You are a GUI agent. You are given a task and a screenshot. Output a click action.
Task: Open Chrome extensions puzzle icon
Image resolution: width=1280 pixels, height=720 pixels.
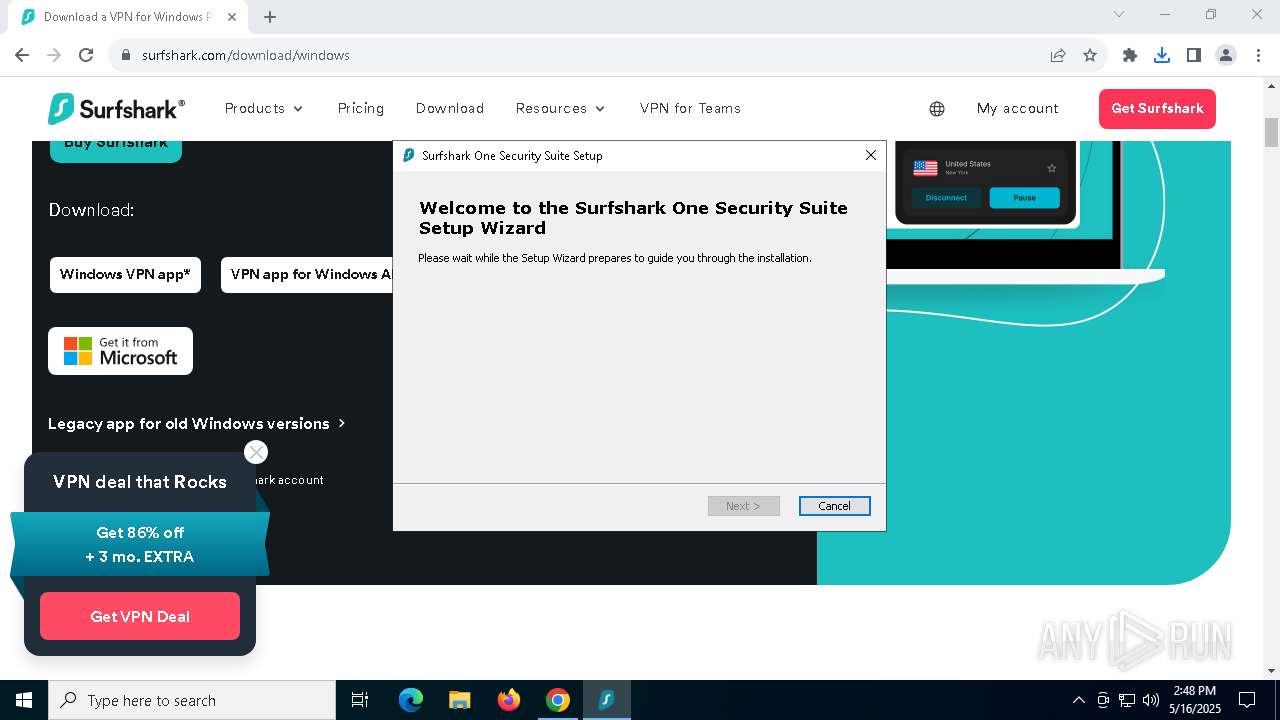click(x=1130, y=55)
